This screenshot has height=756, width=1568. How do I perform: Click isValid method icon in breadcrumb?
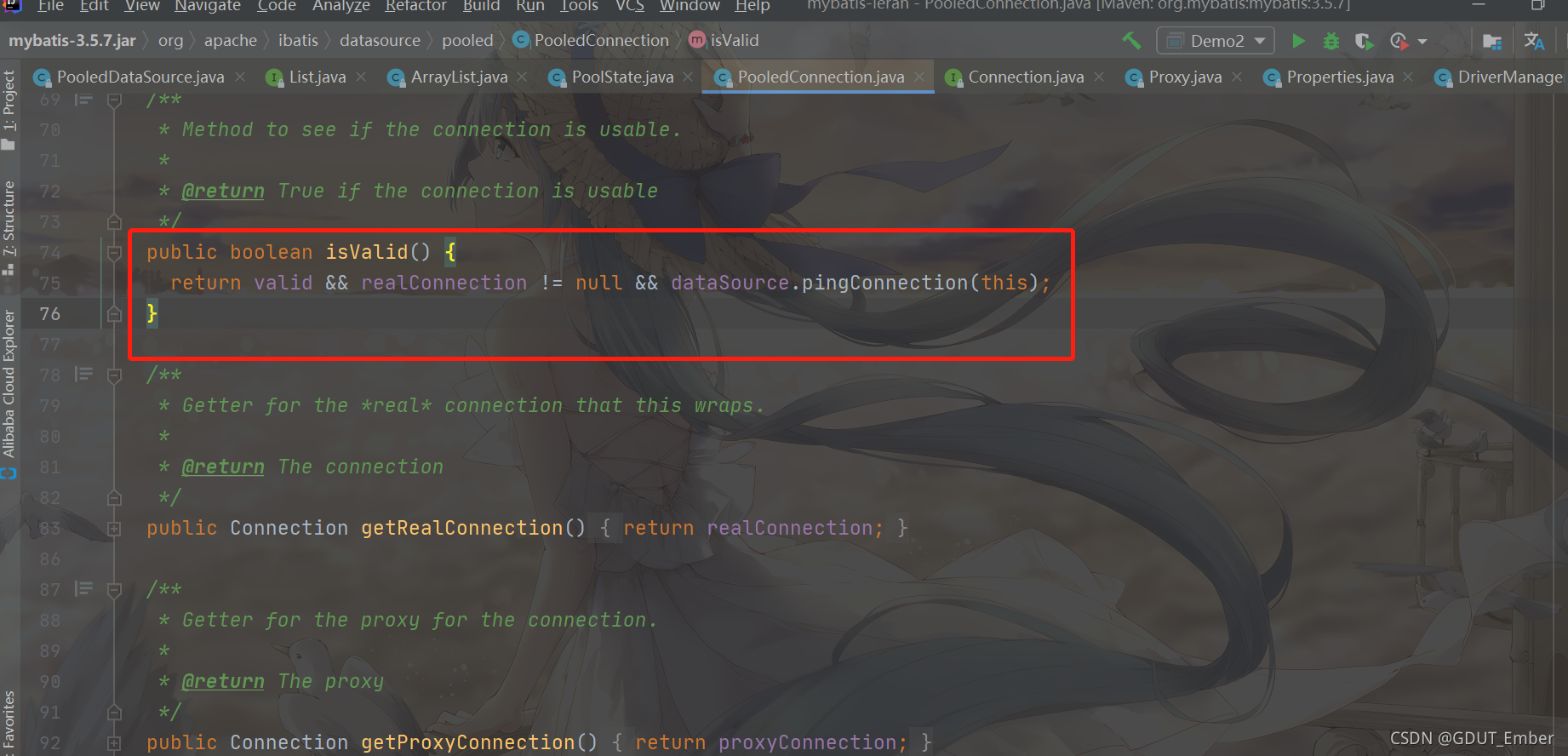[x=697, y=40]
